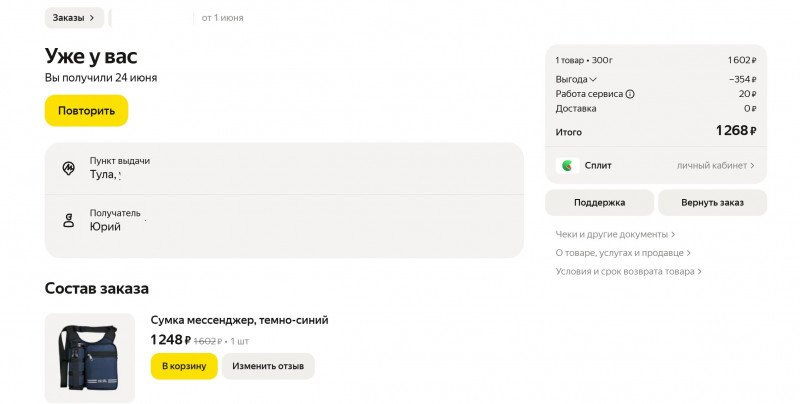
Task: Open product title Сумка мессенджер, темно-синий
Action: [x=239, y=320]
